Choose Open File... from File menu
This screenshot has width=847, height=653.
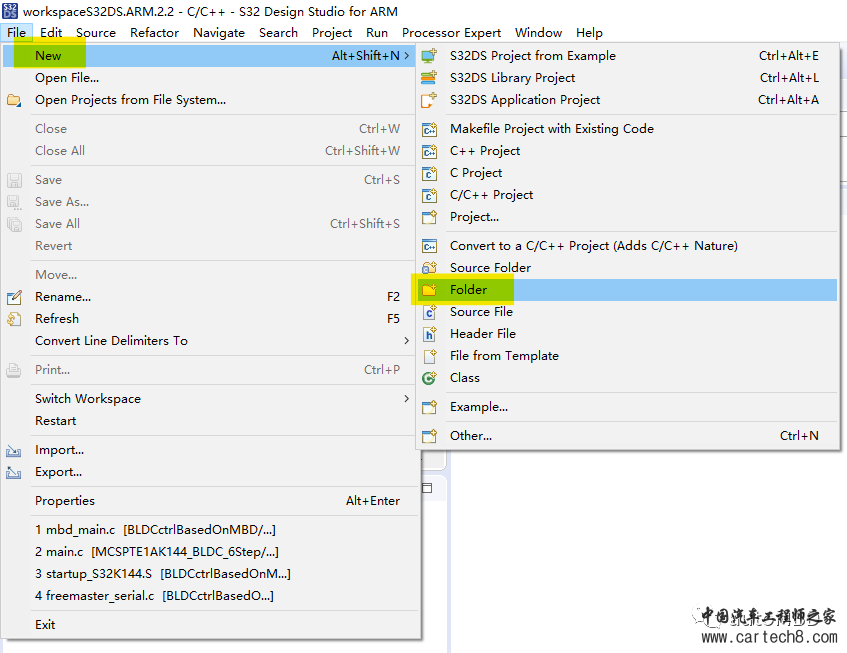[211, 78]
